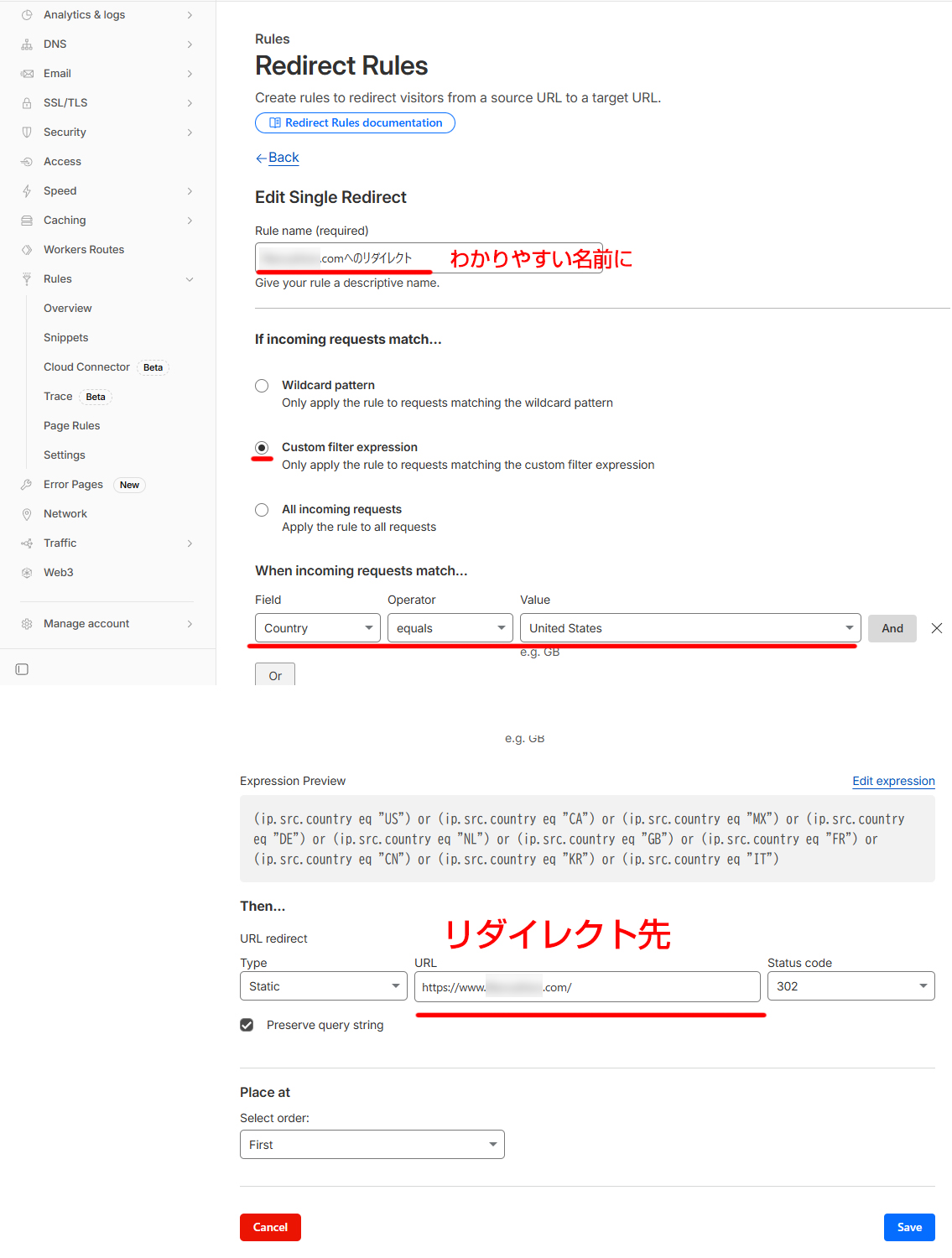This screenshot has width=952, height=1258.
Task: Click the SSL/TLS lock icon
Action: click(27, 103)
